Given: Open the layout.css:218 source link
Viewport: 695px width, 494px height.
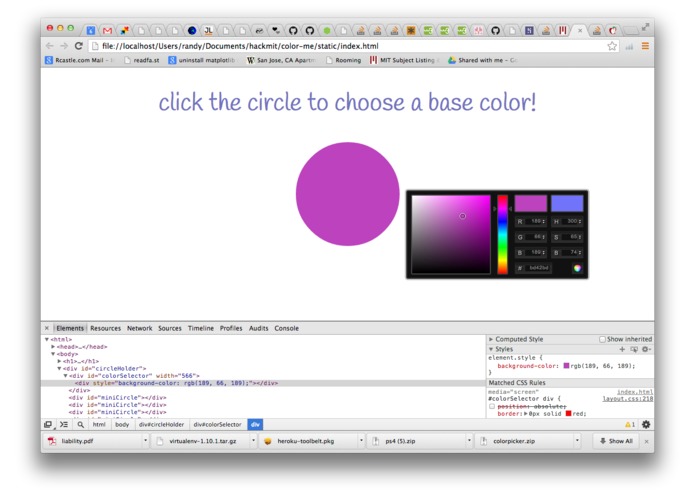Looking at the screenshot, I should click(x=627, y=399).
